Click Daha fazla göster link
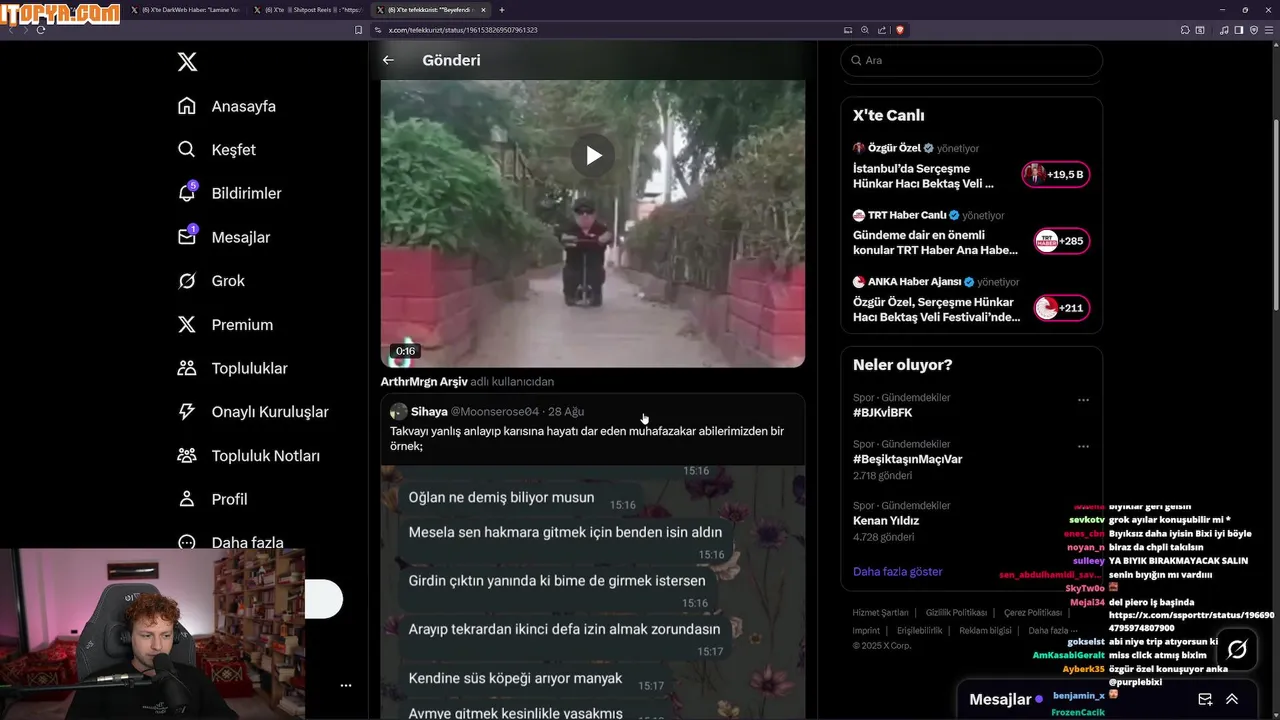The width and height of the screenshot is (1280, 720). tap(898, 572)
